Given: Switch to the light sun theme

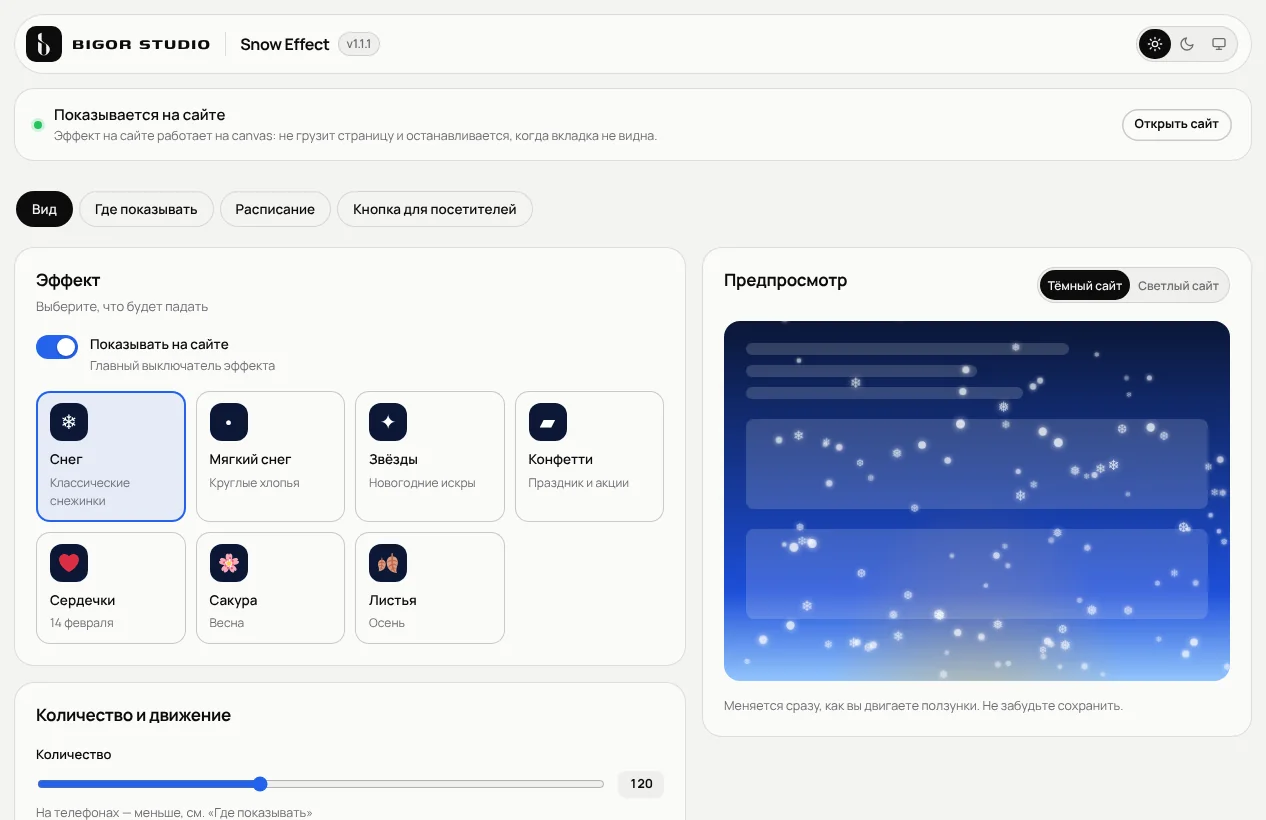Looking at the screenshot, I should pyautogui.click(x=1155, y=44).
